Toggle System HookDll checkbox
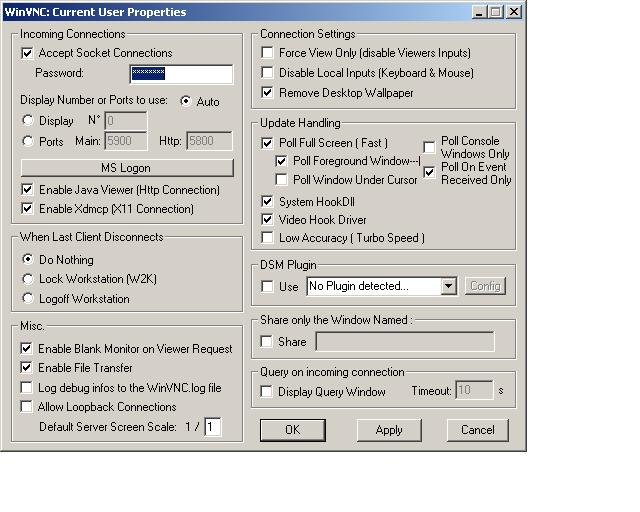Image resolution: width=640 pixels, height=512 pixels. (x=267, y=201)
